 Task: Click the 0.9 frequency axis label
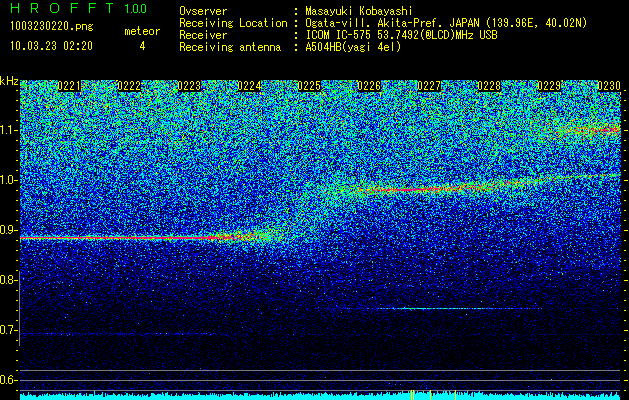[x=7, y=230]
